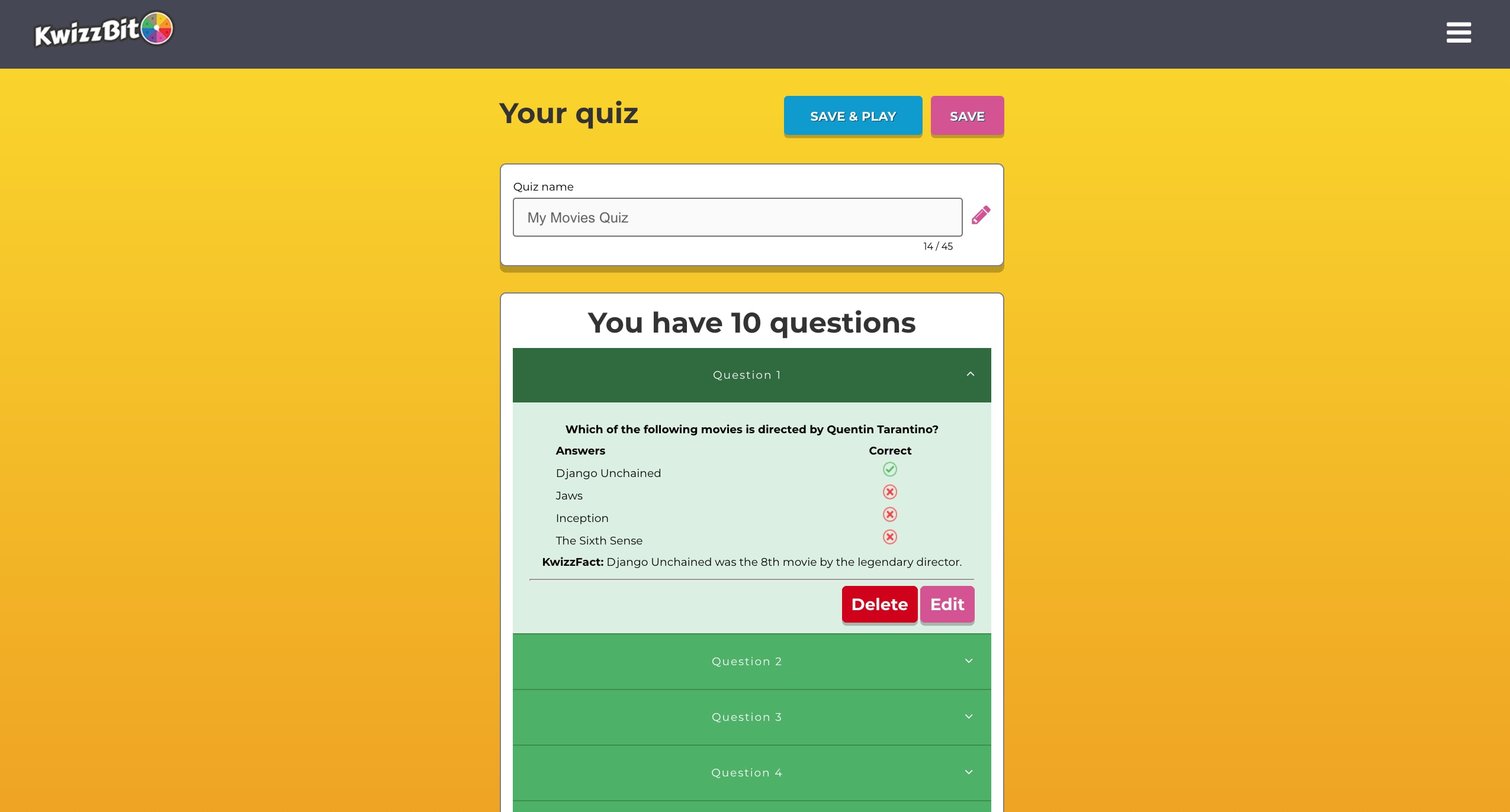
Task: Click the red X icon next to Jaws
Action: pyautogui.click(x=890, y=491)
